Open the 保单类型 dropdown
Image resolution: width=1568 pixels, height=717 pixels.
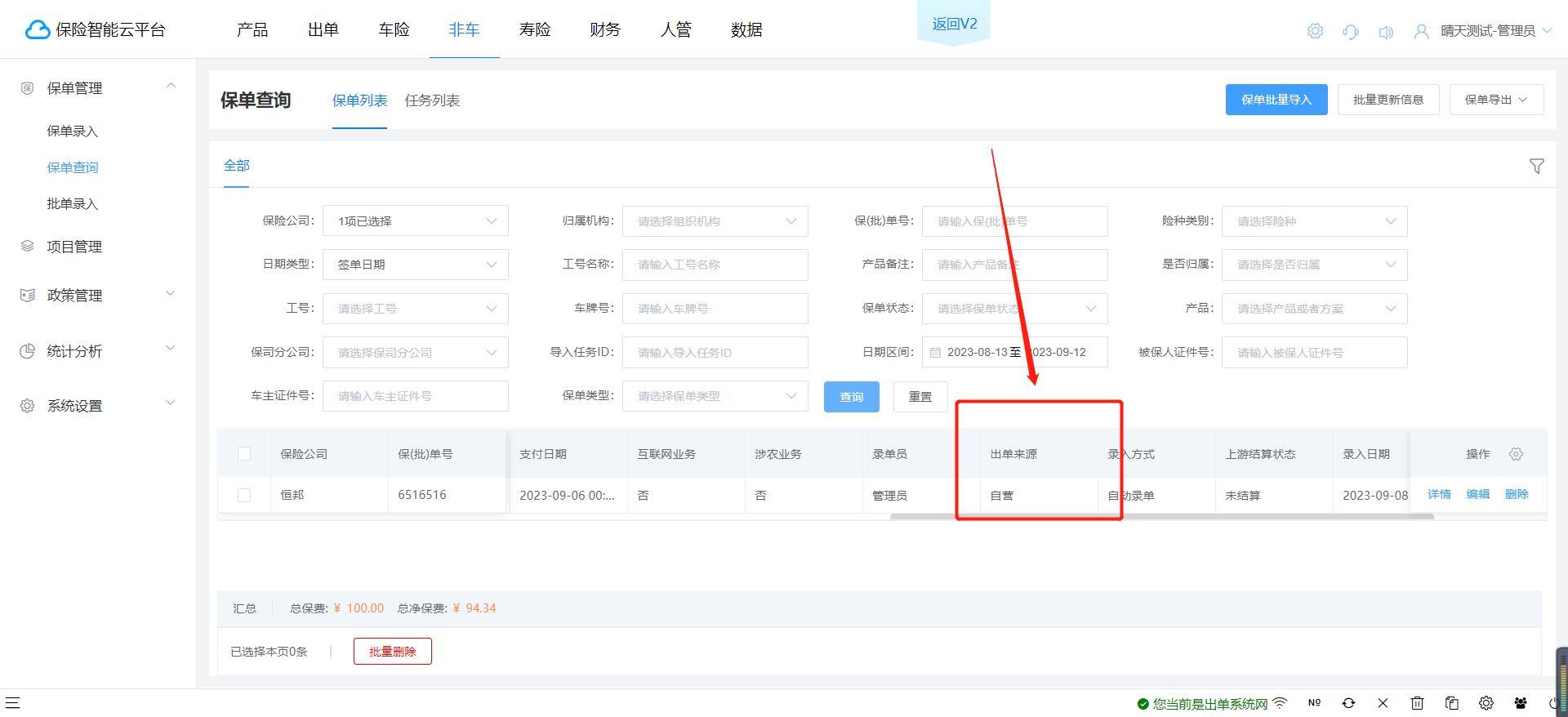coord(715,396)
